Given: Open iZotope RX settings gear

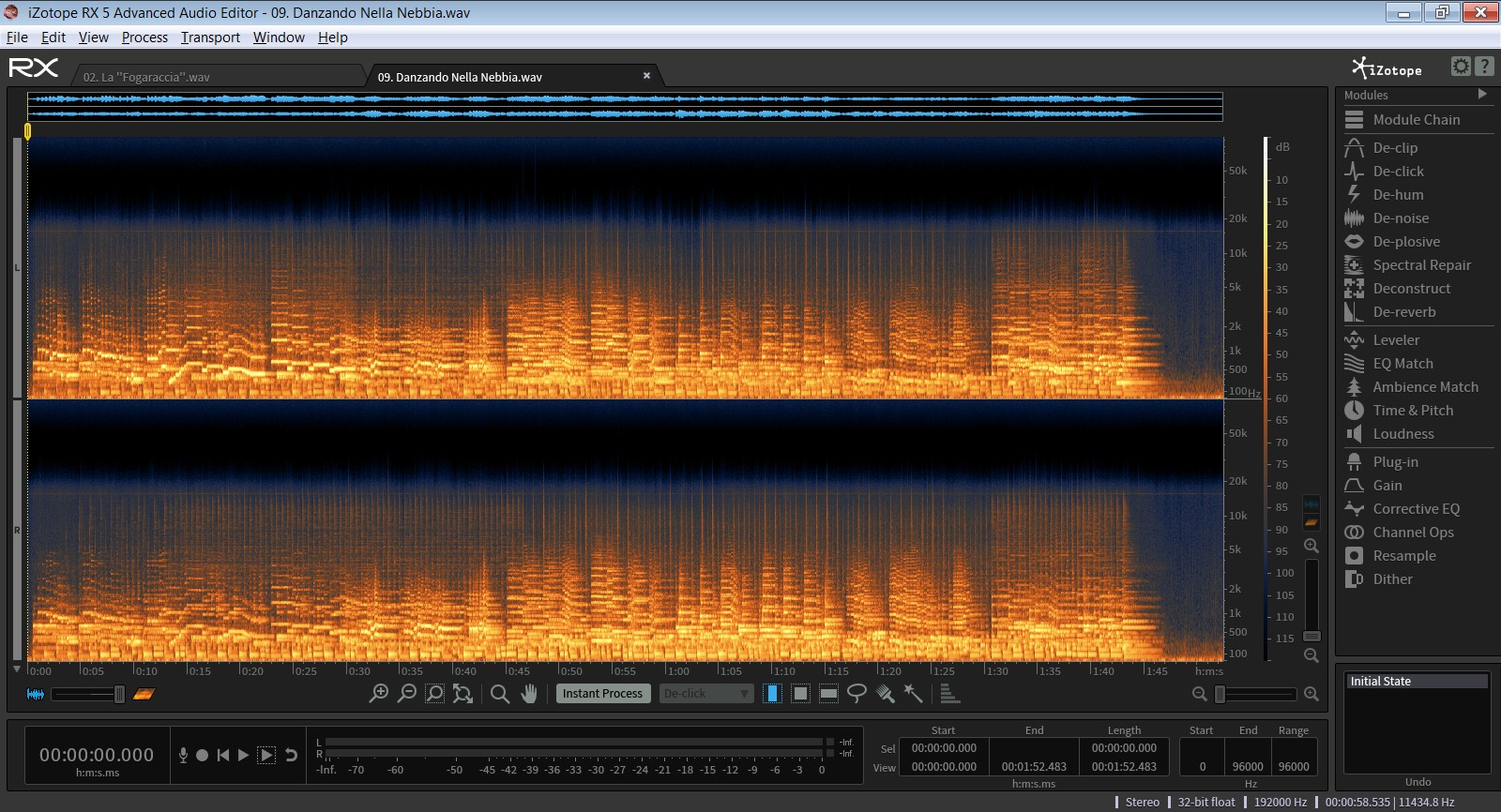Looking at the screenshot, I should pos(1461,66).
